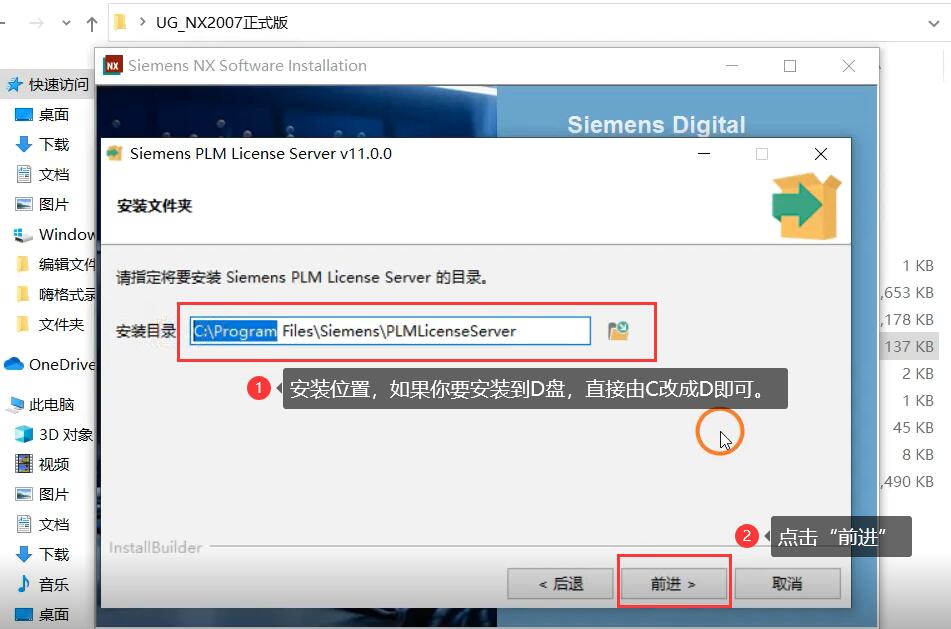Minimize the Siemens PLM License Server dialog
This screenshot has width=951, height=629.
click(x=704, y=154)
